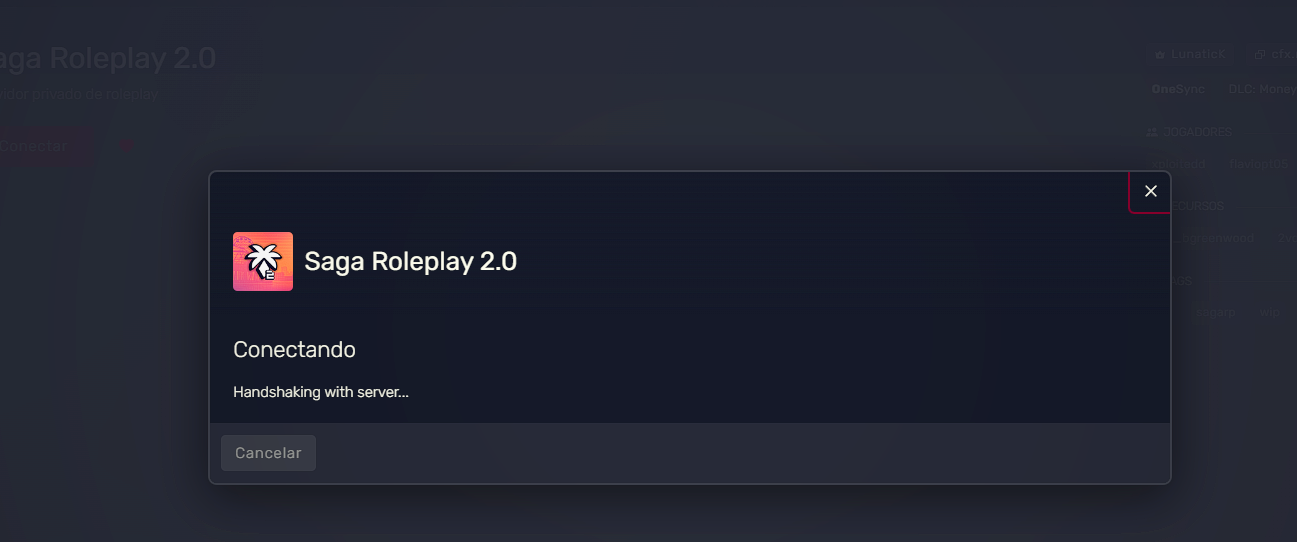Click the Handshaking with server status text

[321, 392]
